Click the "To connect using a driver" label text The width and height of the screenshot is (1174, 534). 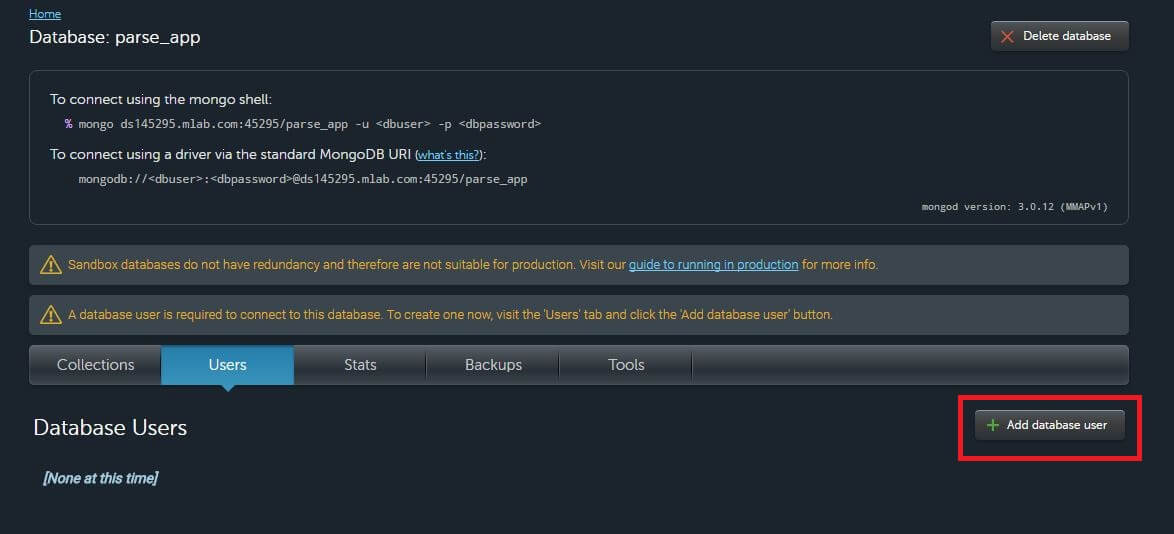(268, 154)
